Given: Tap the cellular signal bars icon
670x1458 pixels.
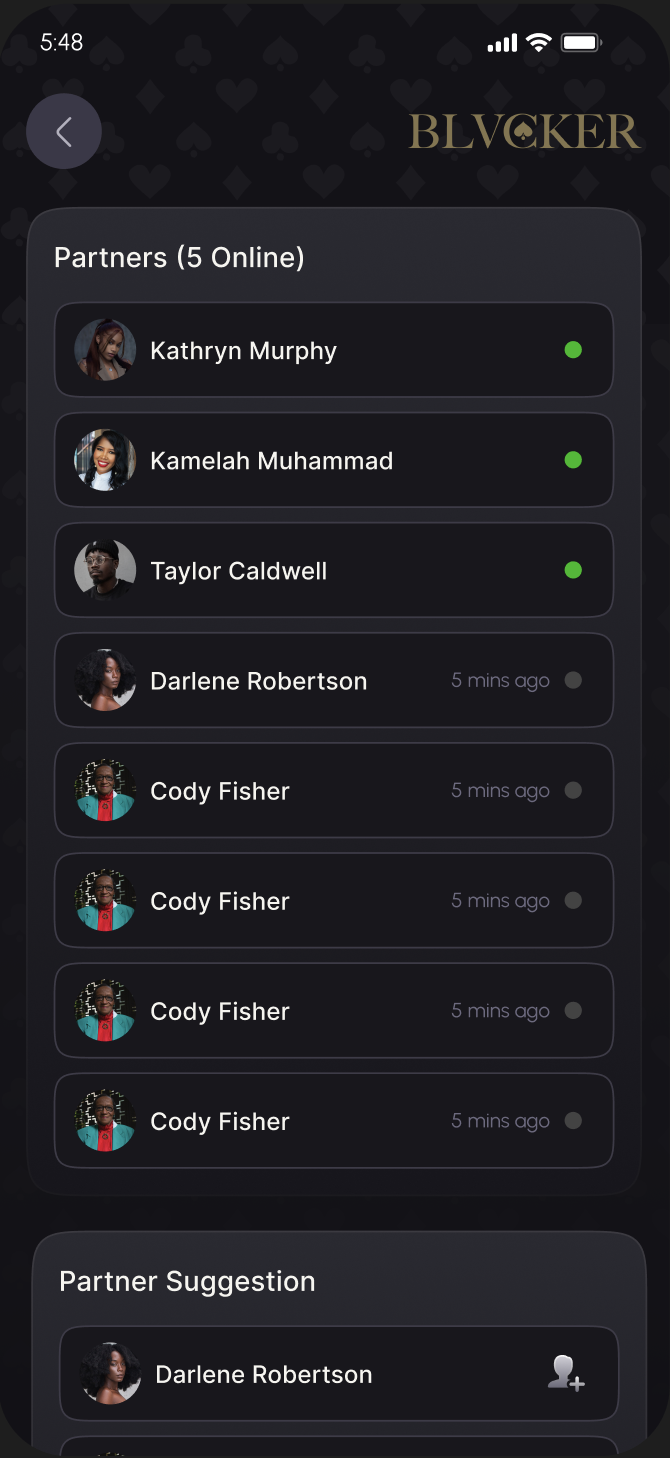Looking at the screenshot, I should tap(502, 43).
